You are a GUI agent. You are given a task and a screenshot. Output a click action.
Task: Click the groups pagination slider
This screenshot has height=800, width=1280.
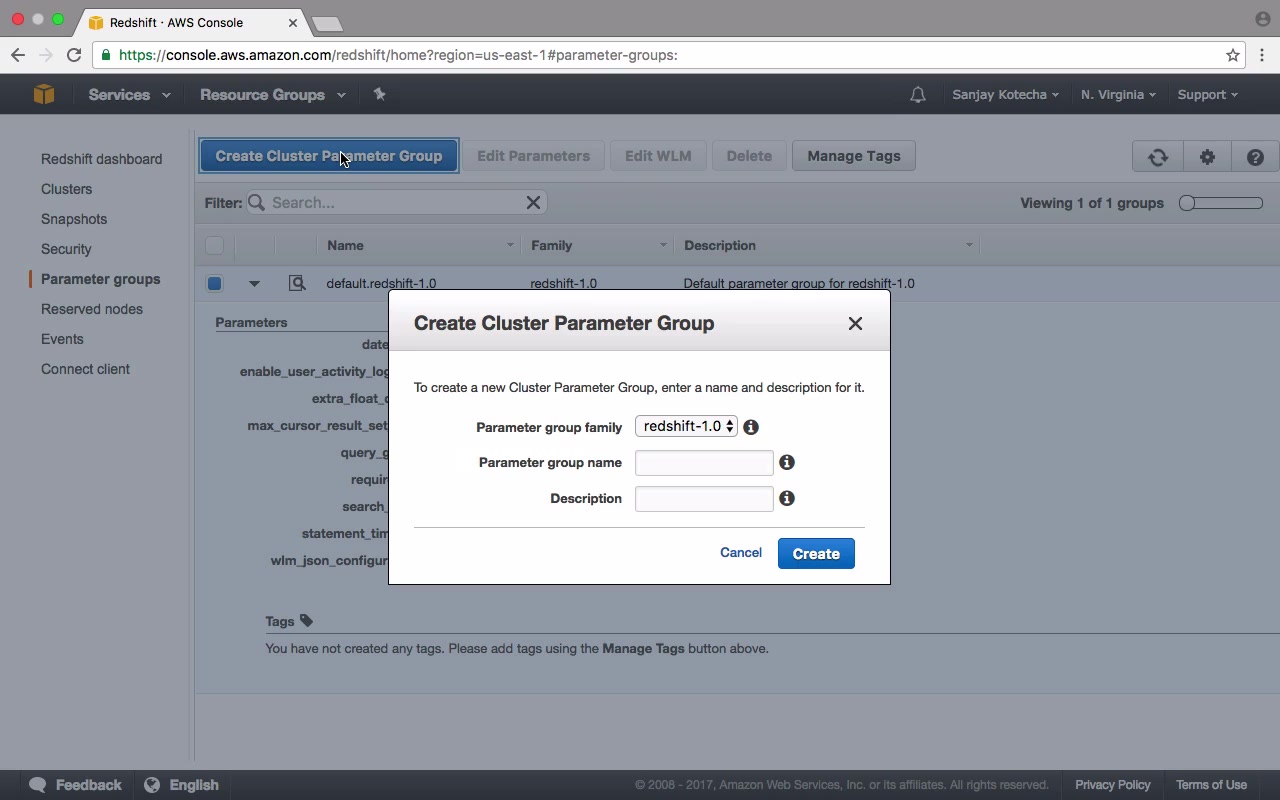pyautogui.click(x=1221, y=203)
